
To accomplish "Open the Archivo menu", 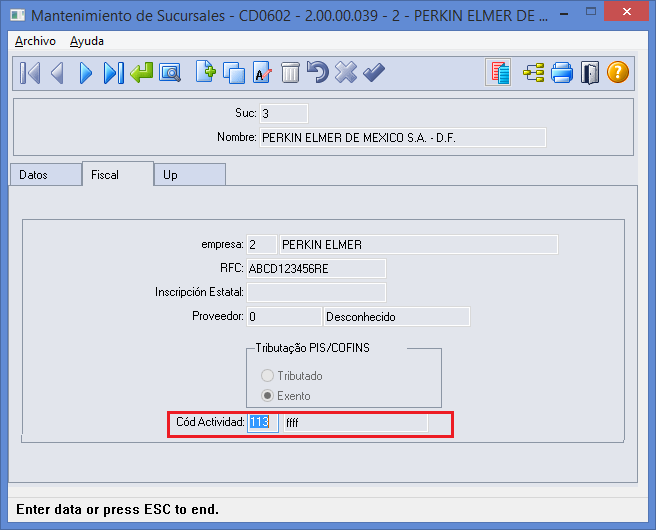I will click(35, 41).
